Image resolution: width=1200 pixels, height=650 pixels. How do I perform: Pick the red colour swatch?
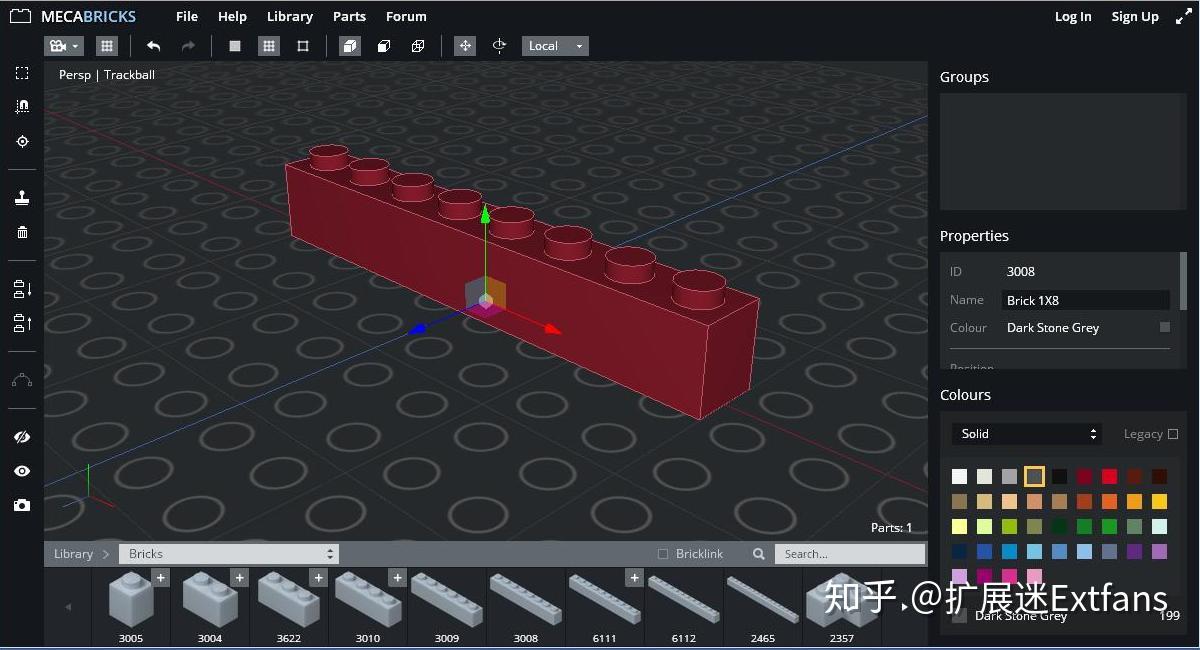(x=1109, y=476)
